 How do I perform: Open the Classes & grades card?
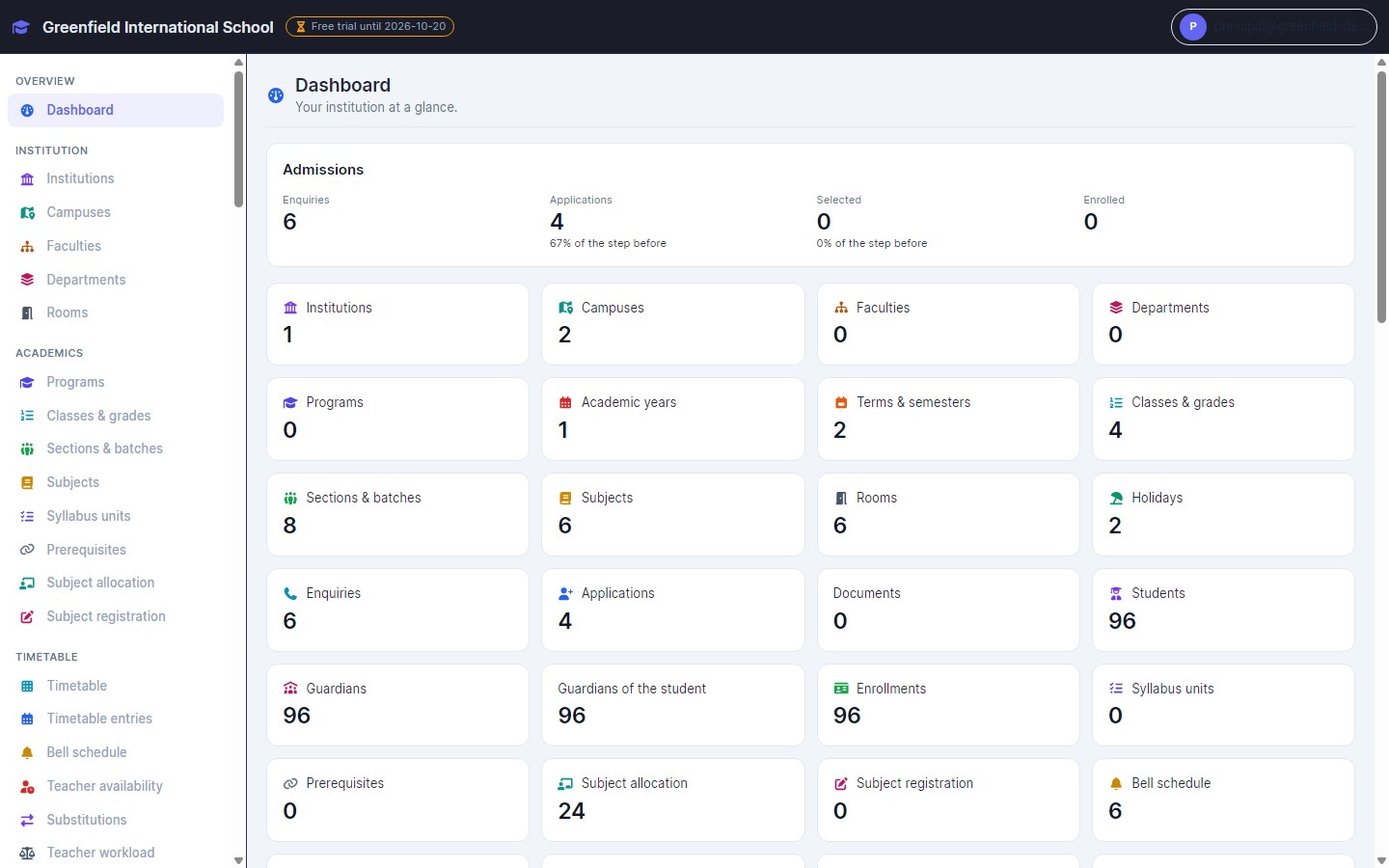click(1223, 419)
